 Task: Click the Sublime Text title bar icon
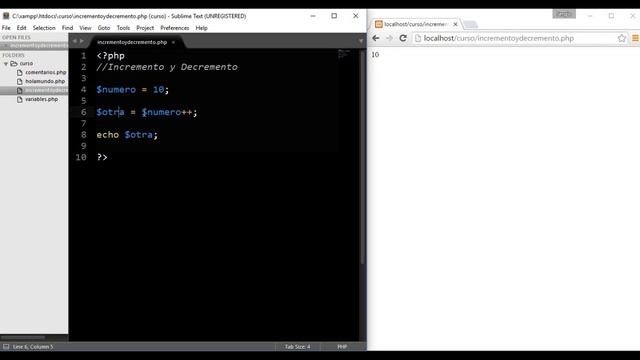[6, 16]
